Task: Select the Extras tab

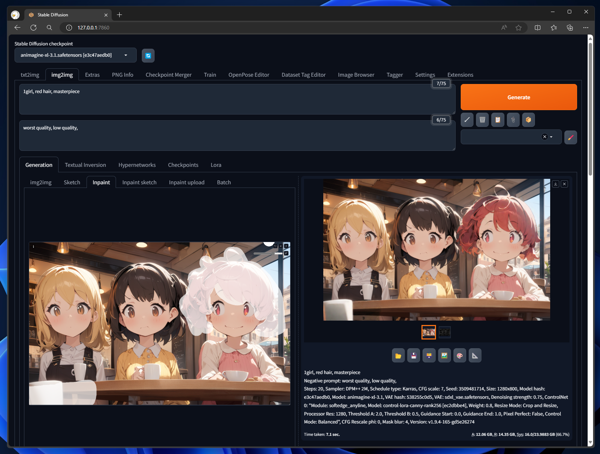Action: pyautogui.click(x=92, y=75)
